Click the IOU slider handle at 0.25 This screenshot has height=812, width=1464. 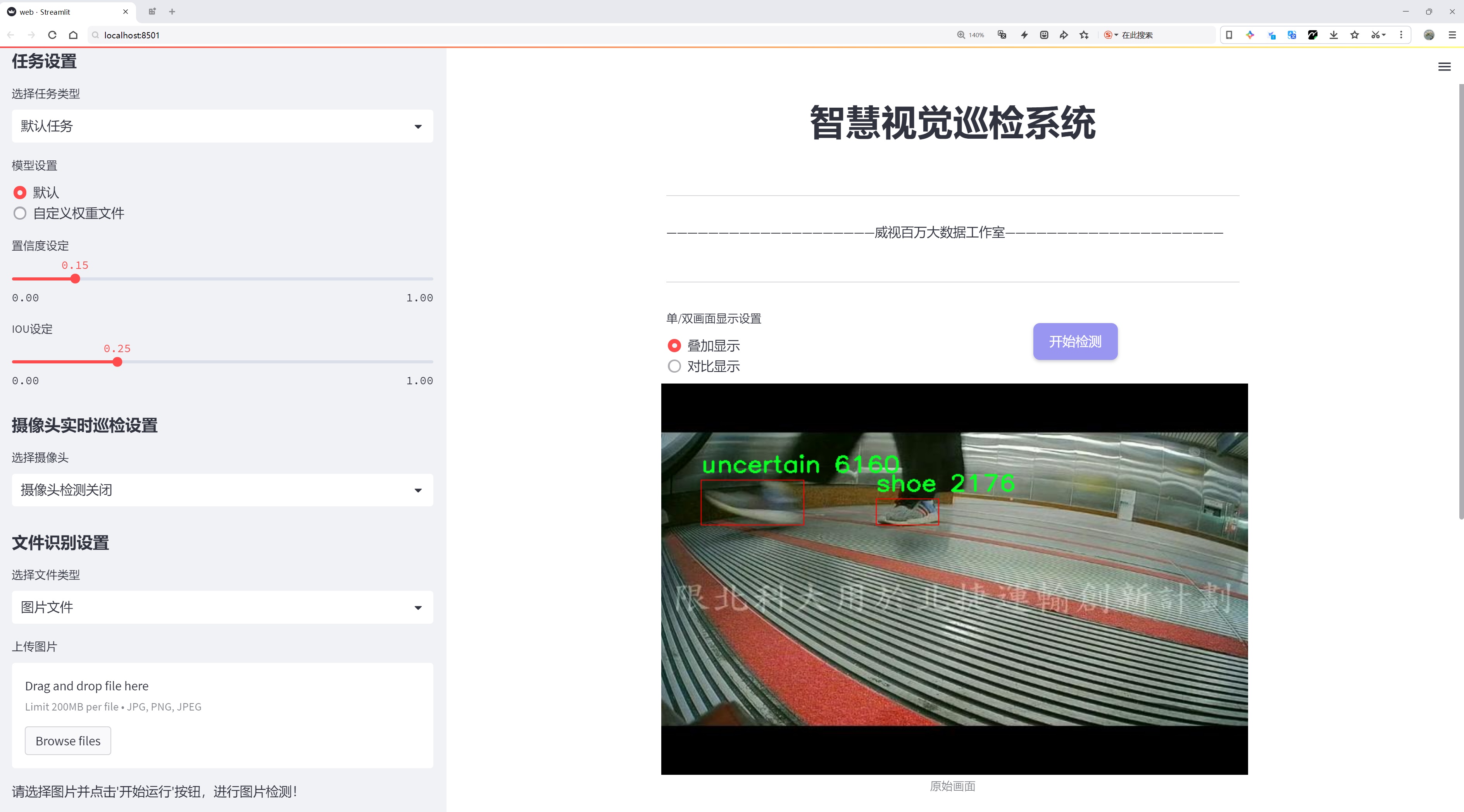[x=117, y=362]
